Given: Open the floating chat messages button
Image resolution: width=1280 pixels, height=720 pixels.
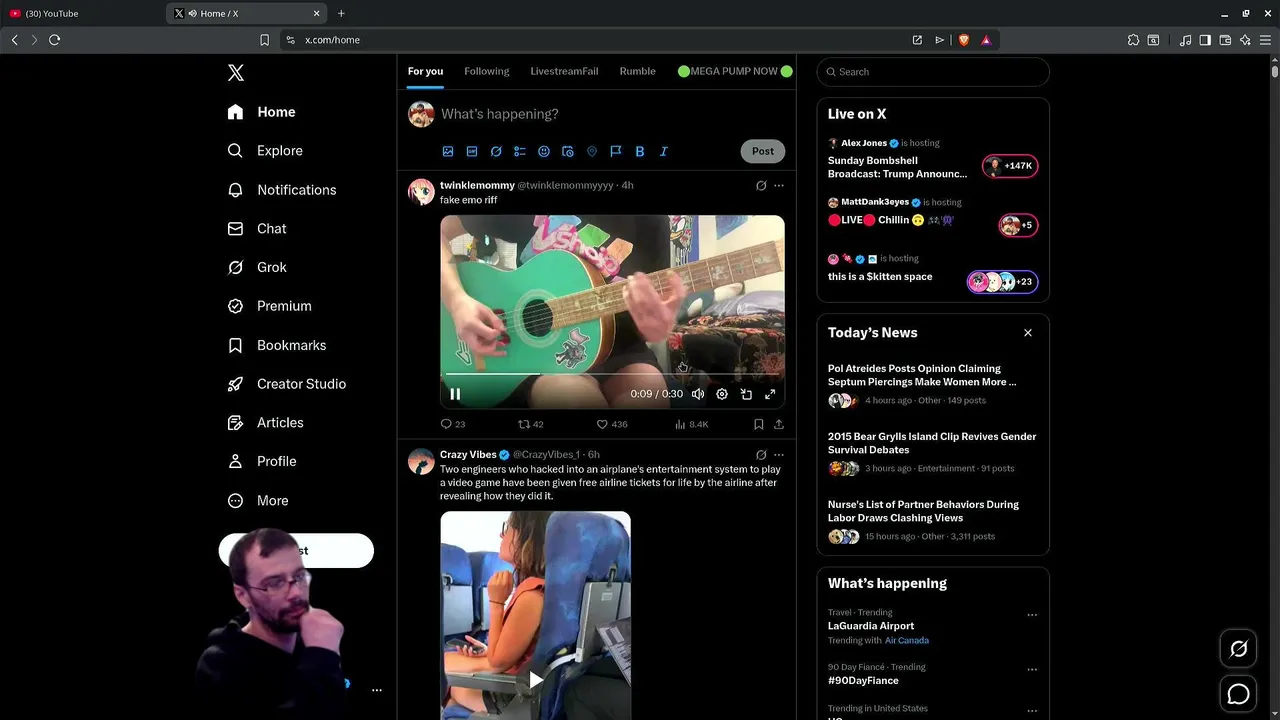Looking at the screenshot, I should click(x=1238, y=694).
